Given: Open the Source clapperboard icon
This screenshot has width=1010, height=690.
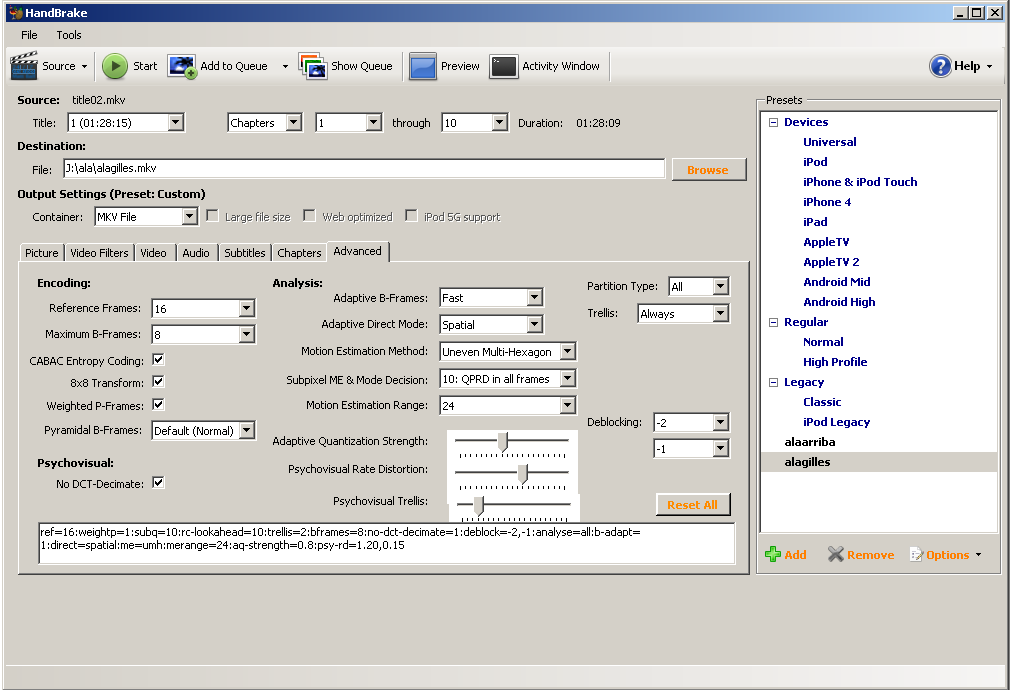Looking at the screenshot, I should [24, 66].
